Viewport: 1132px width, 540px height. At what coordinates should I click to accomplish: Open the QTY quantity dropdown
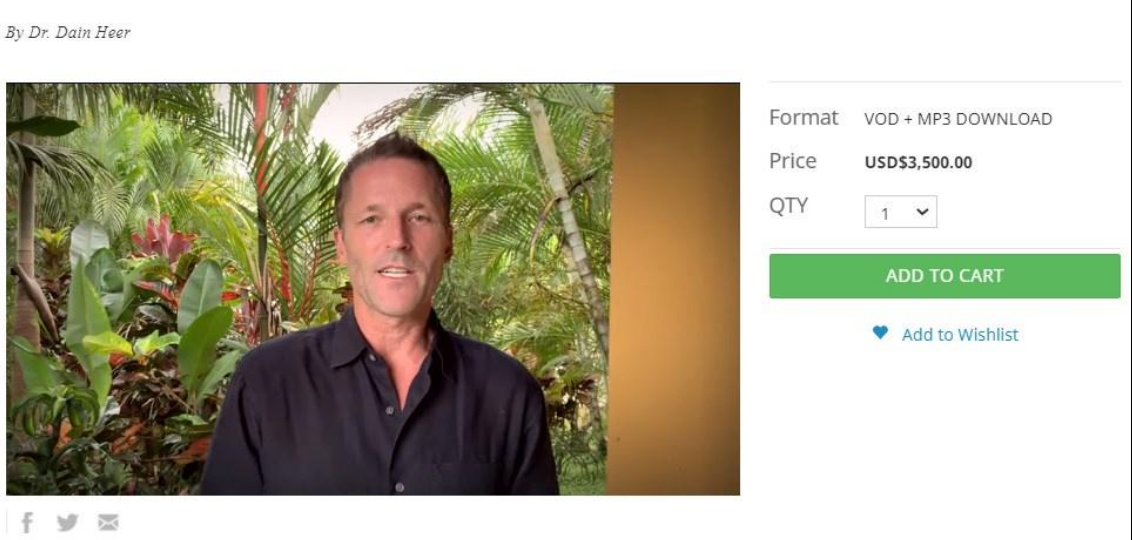(900, 212)
